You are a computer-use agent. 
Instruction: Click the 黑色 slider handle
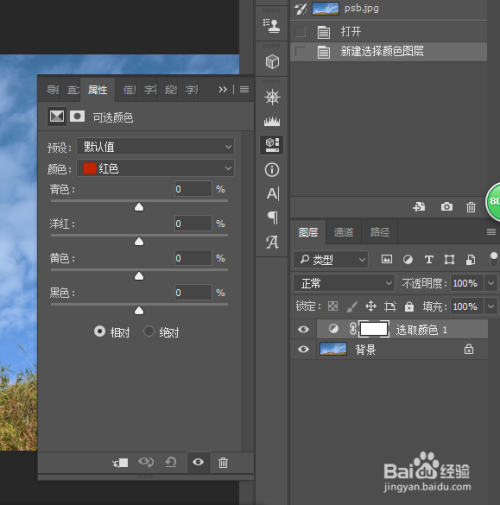click(139, 310)
